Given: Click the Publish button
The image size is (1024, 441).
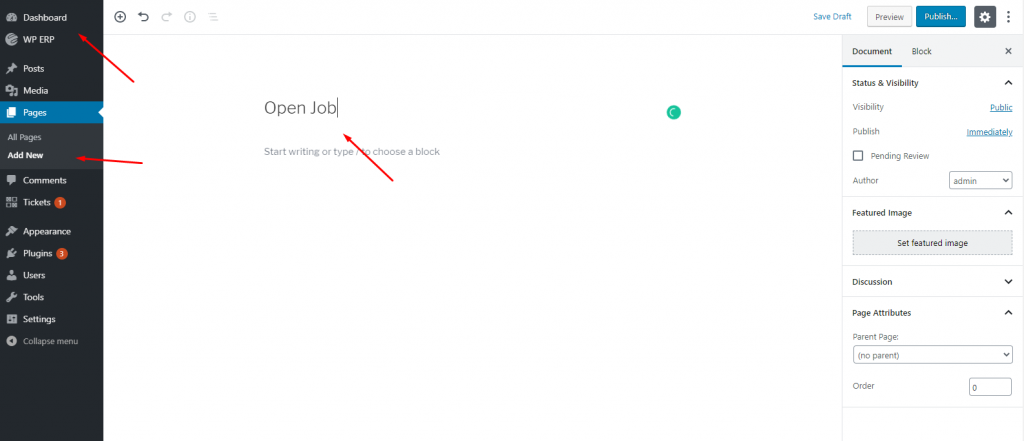Looking at the screenshot, I should (x=940, y=17).
